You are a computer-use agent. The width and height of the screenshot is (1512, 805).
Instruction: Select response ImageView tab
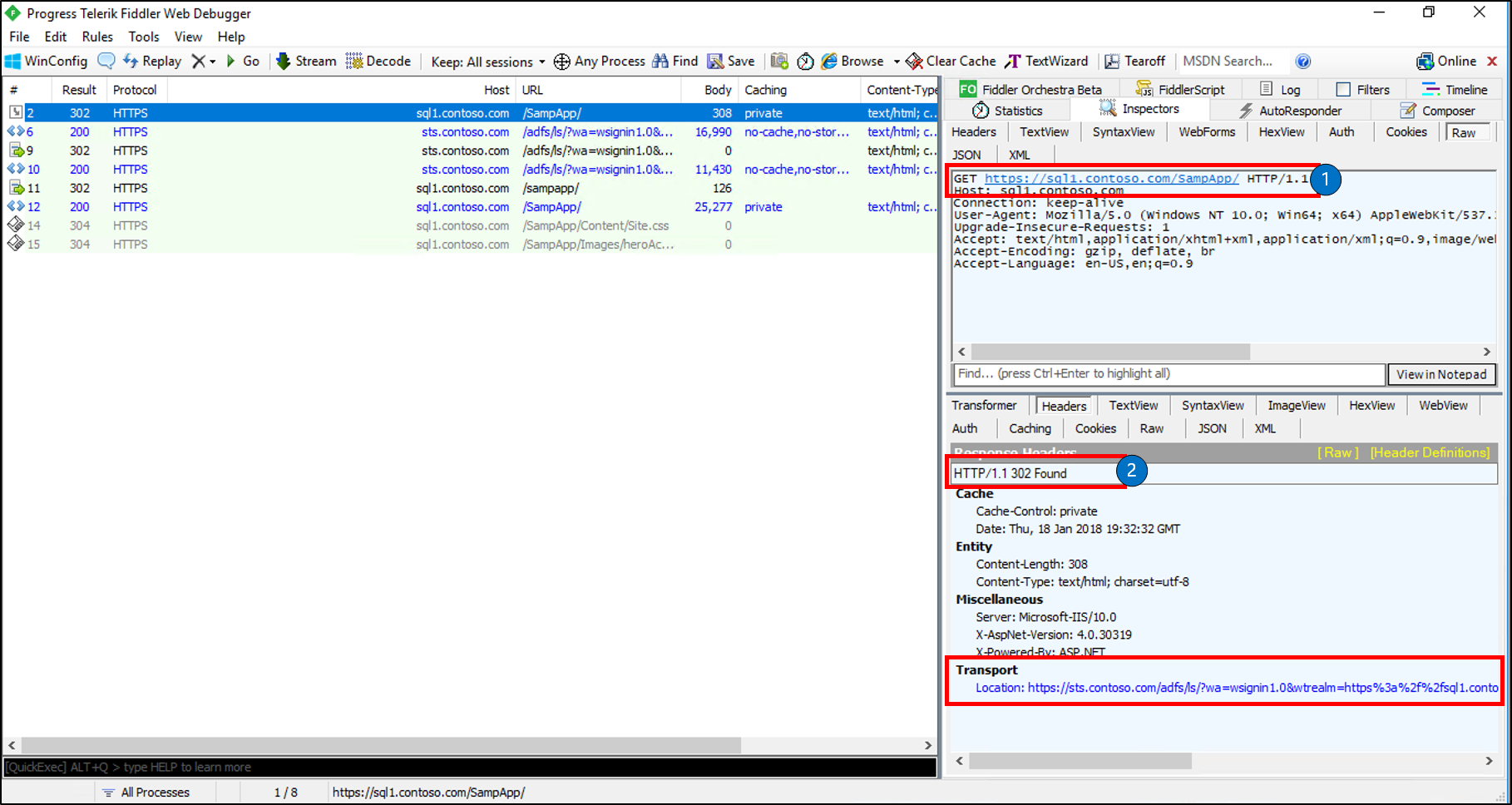pyautogui.click(x=1297, y=405)
